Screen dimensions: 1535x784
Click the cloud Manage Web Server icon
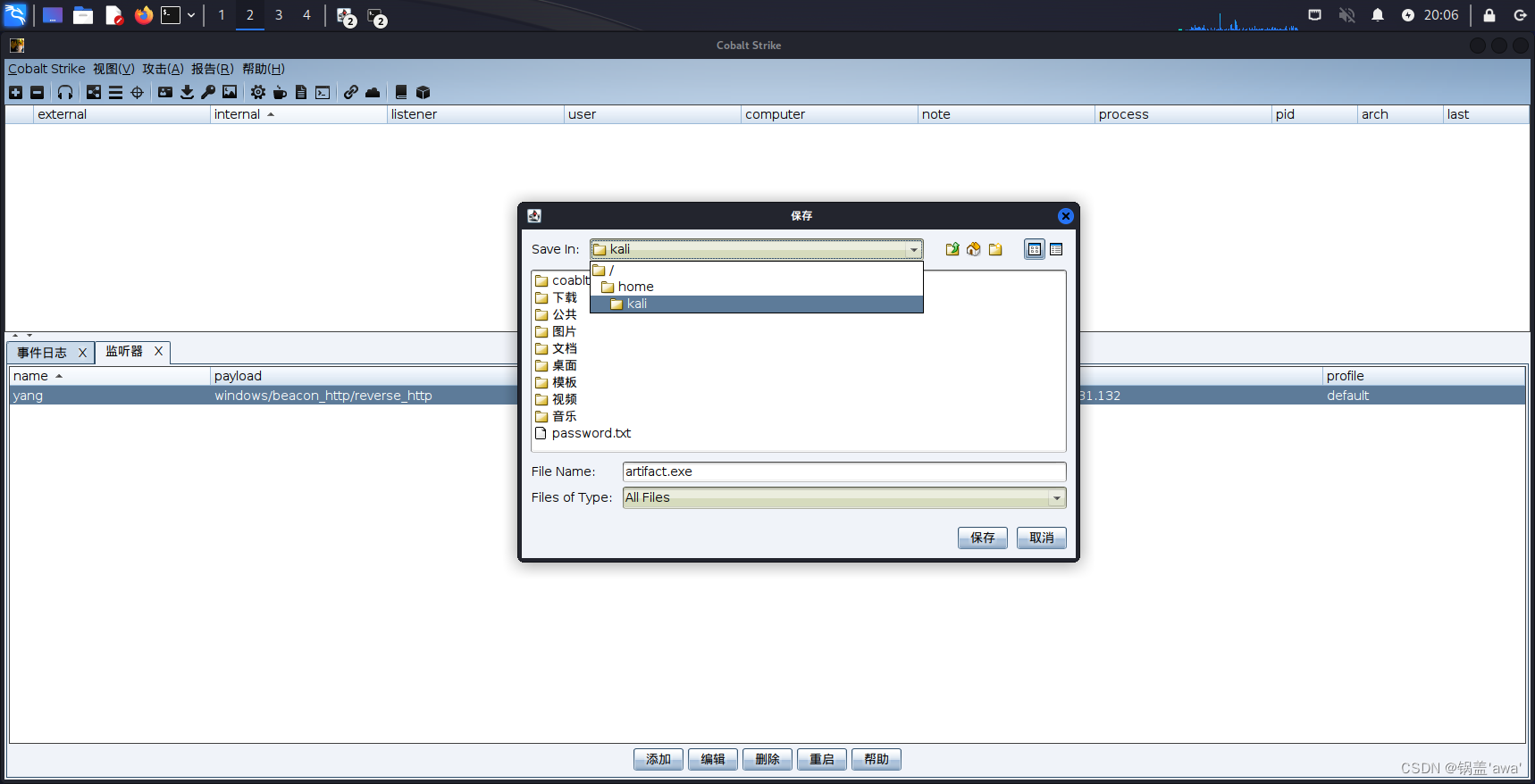(373, 92)
